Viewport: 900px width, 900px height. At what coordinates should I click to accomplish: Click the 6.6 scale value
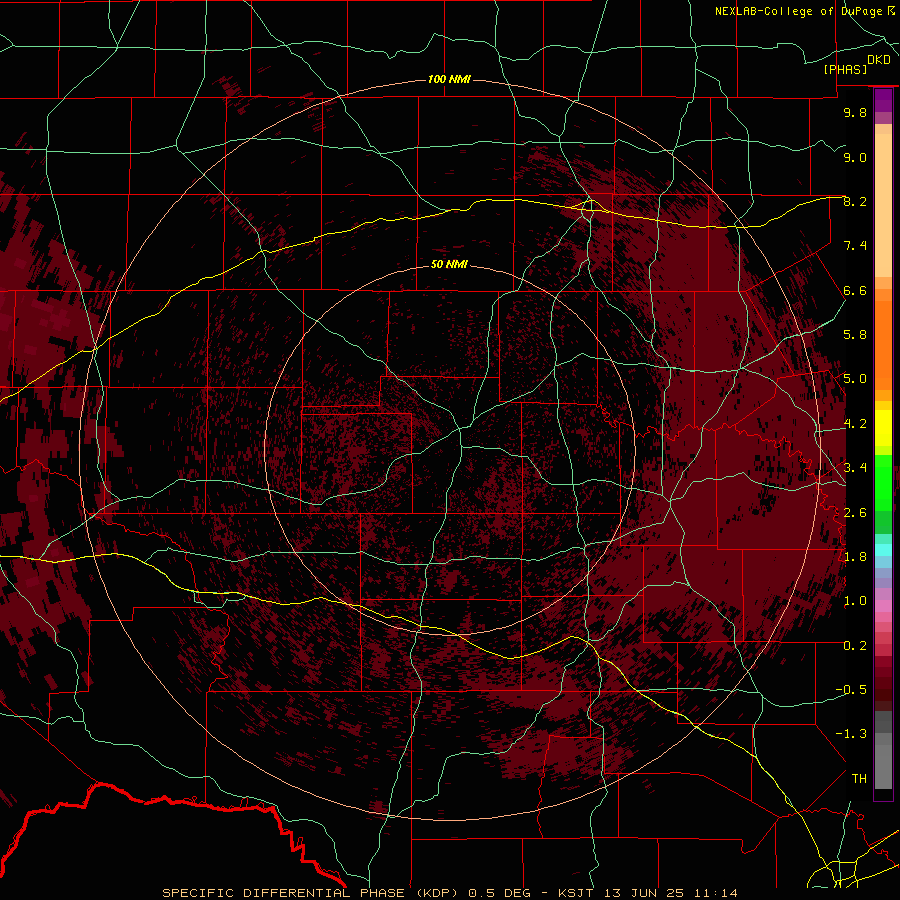pos(855,290)
